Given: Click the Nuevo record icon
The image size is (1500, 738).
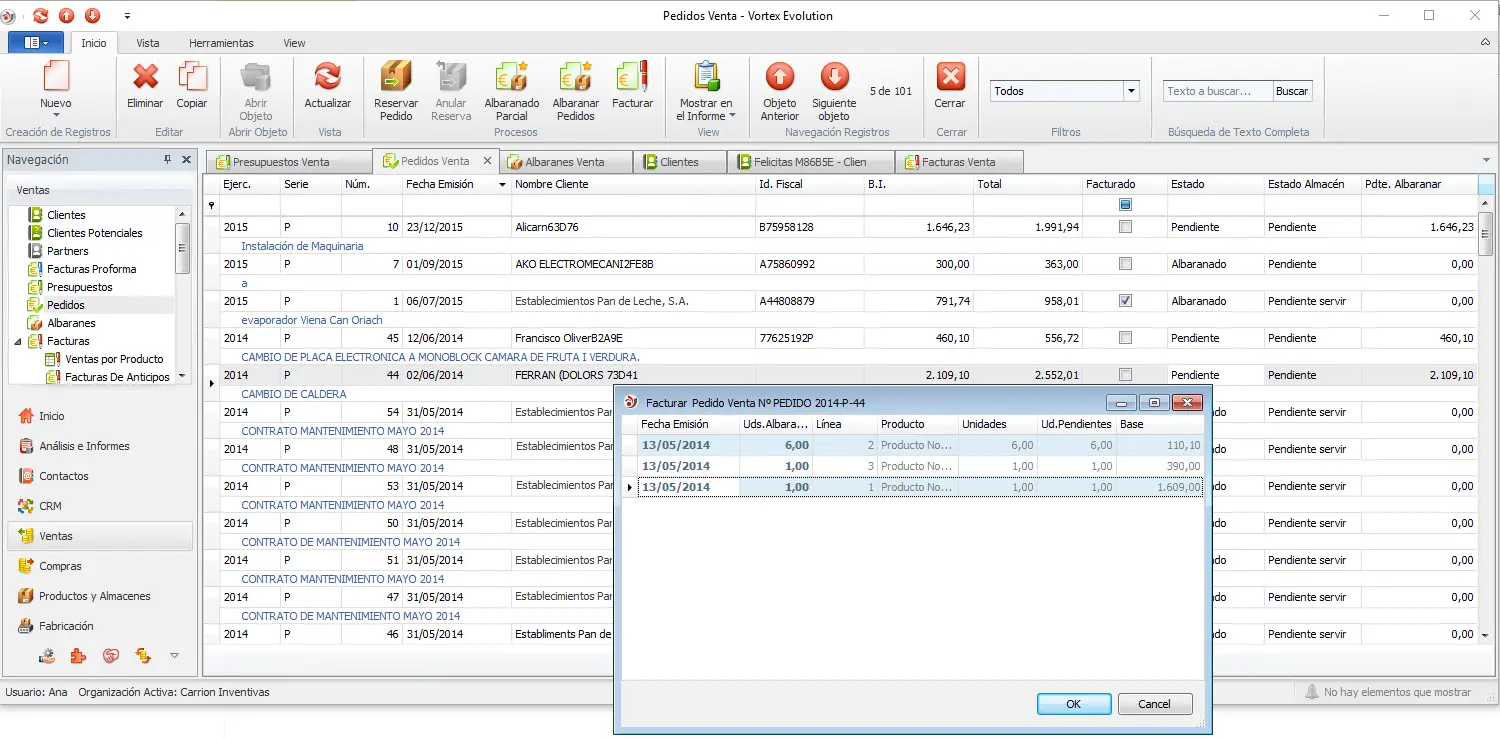Looking at the screenshot, I should (x=56, y=77).
